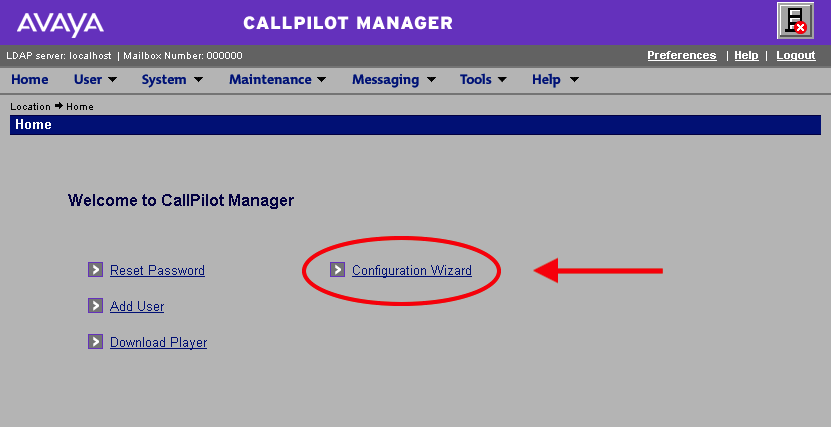The height and width of the screenshot is (427, 831).
Task: Go to the Home menu item
Action: [x=30, y=79]
